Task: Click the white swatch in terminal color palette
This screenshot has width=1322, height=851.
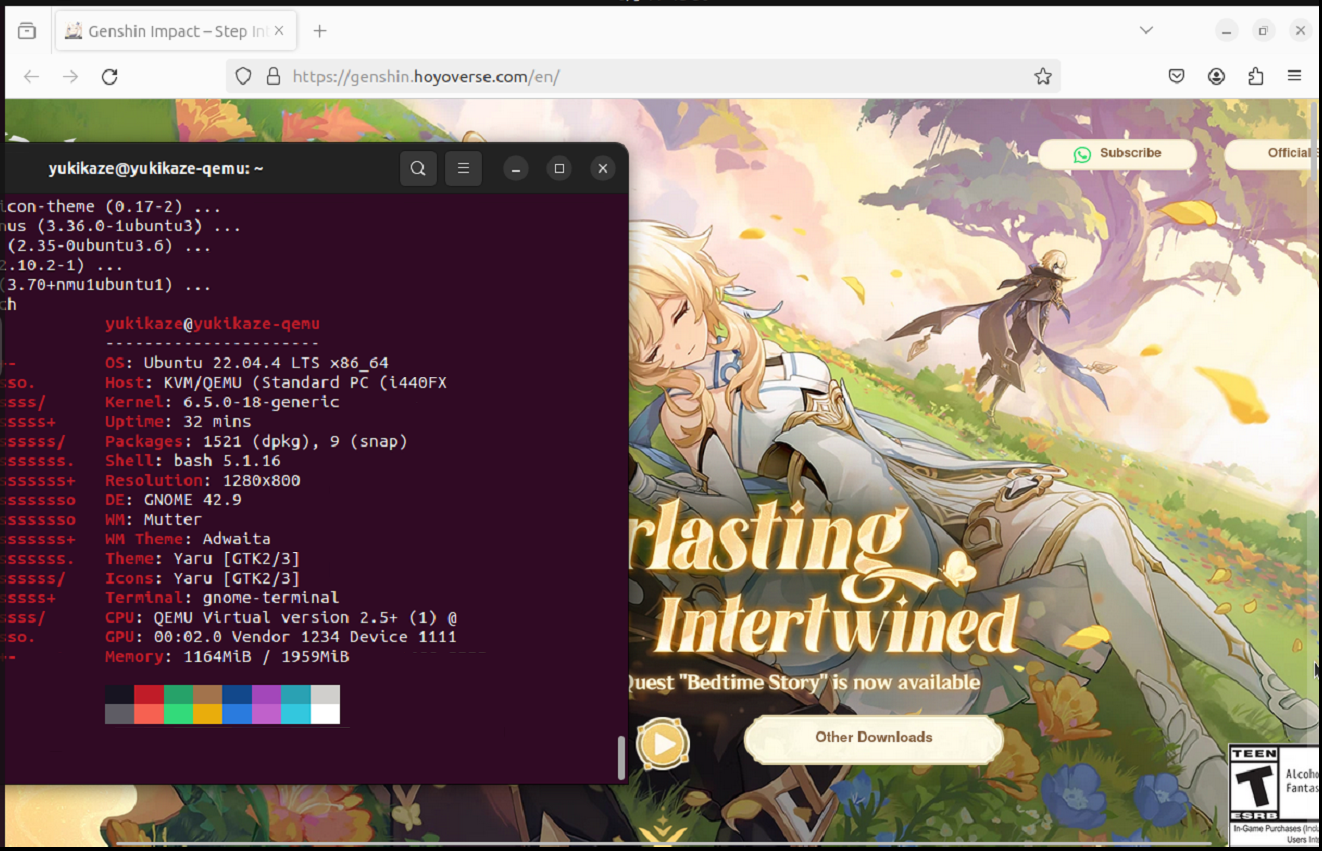Action: [325, 714]
